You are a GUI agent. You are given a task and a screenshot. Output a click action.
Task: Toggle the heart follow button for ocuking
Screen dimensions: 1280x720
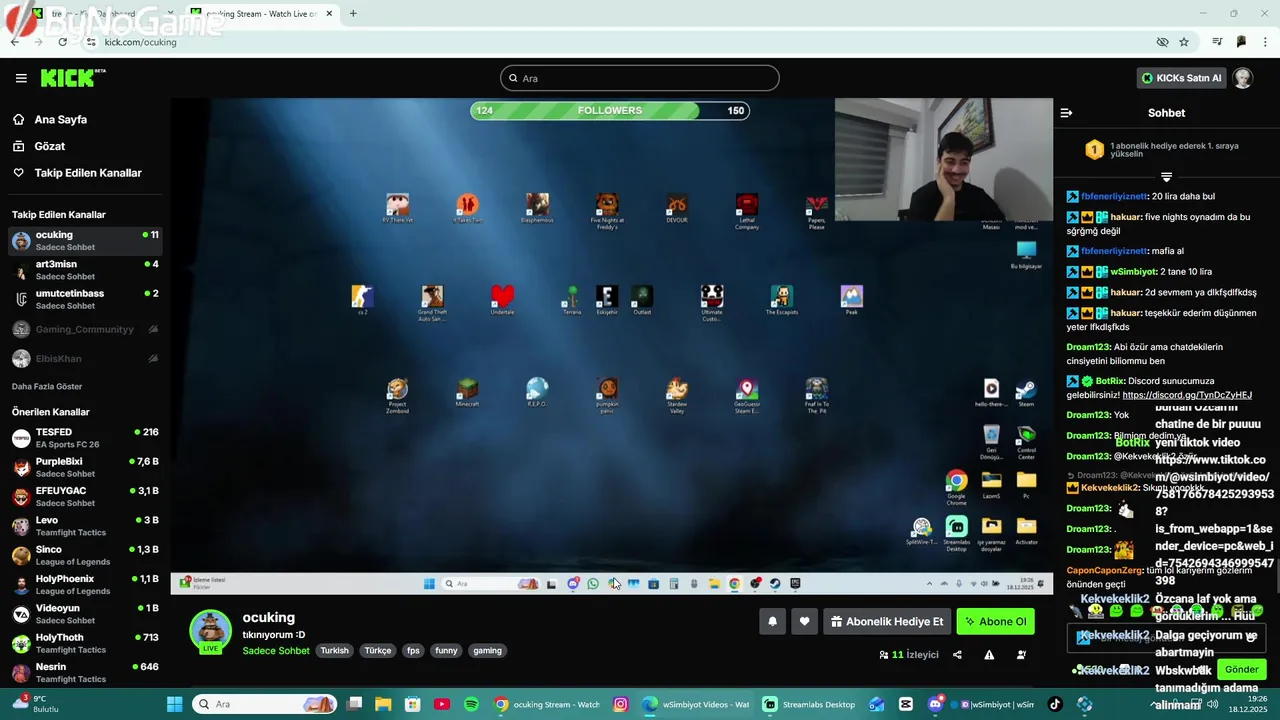(x=804, y=622)
